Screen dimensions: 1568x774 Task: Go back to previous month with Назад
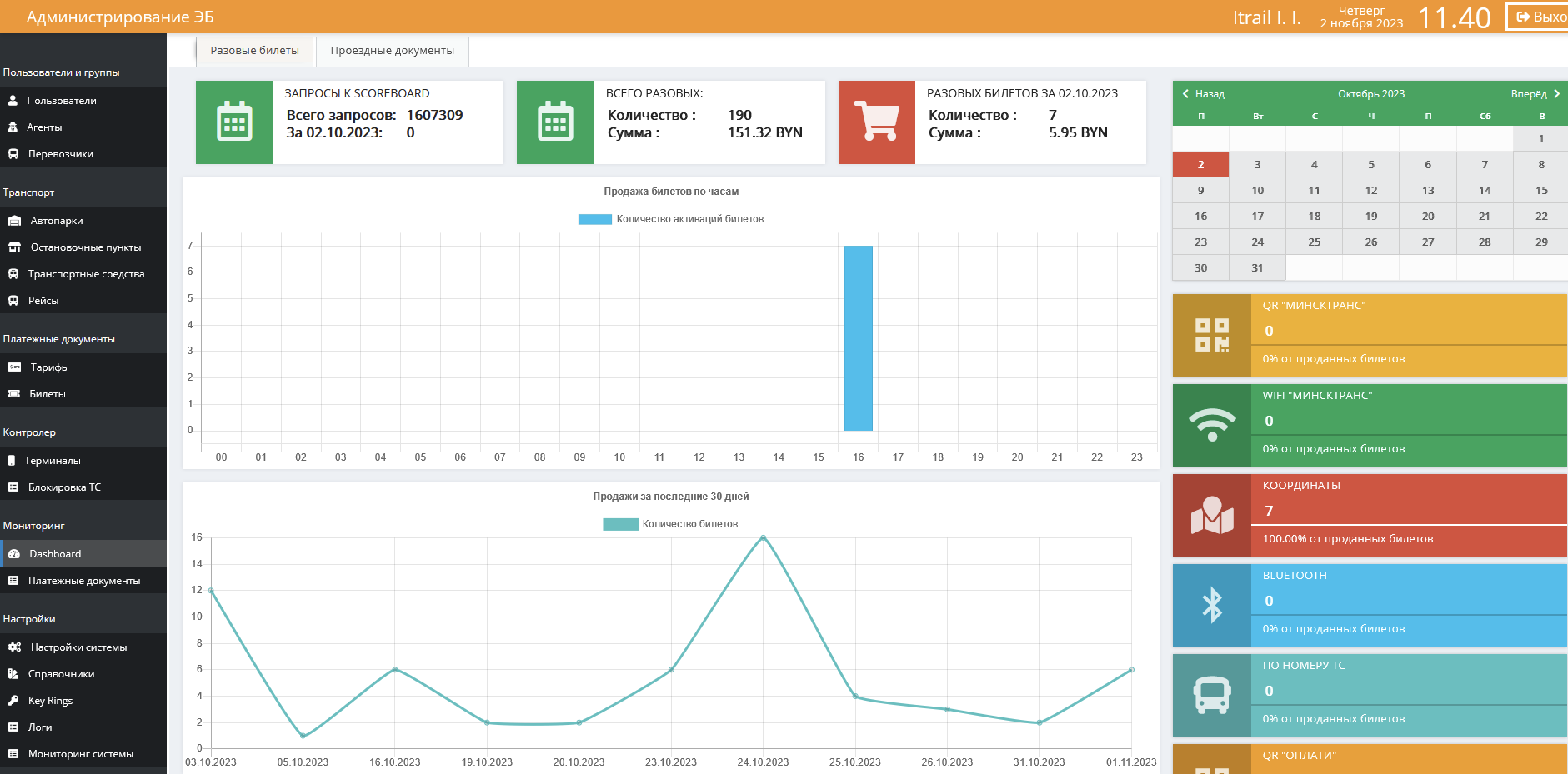pyautogui.click(x=1203, y=94)
